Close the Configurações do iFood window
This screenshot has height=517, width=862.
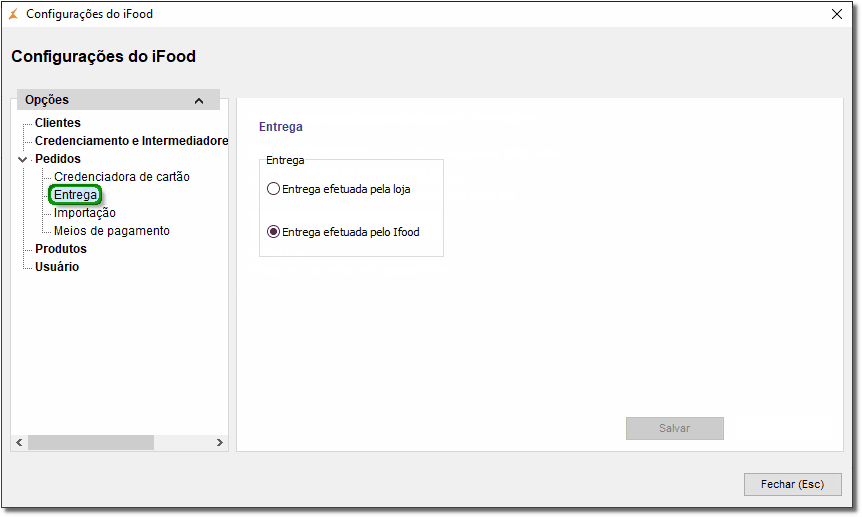coord(837,14)
